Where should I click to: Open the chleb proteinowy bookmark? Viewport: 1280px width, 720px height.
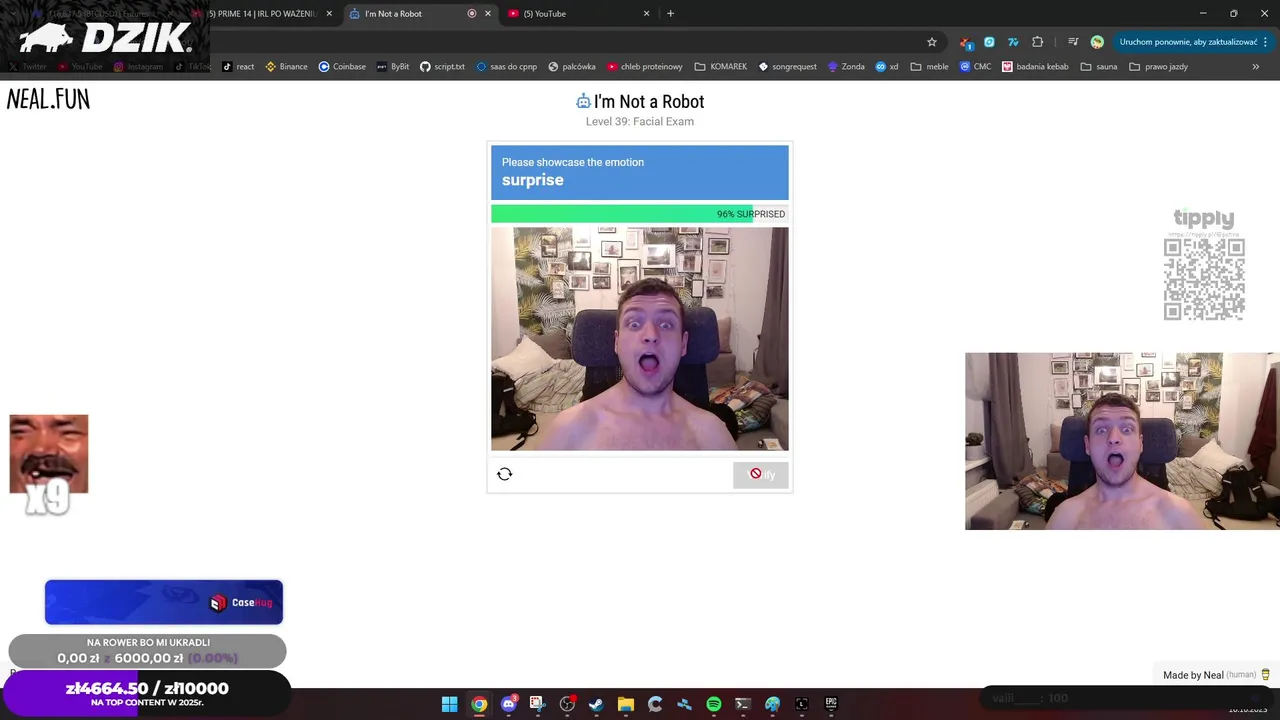pyautogui.click(x=644, y=67)
